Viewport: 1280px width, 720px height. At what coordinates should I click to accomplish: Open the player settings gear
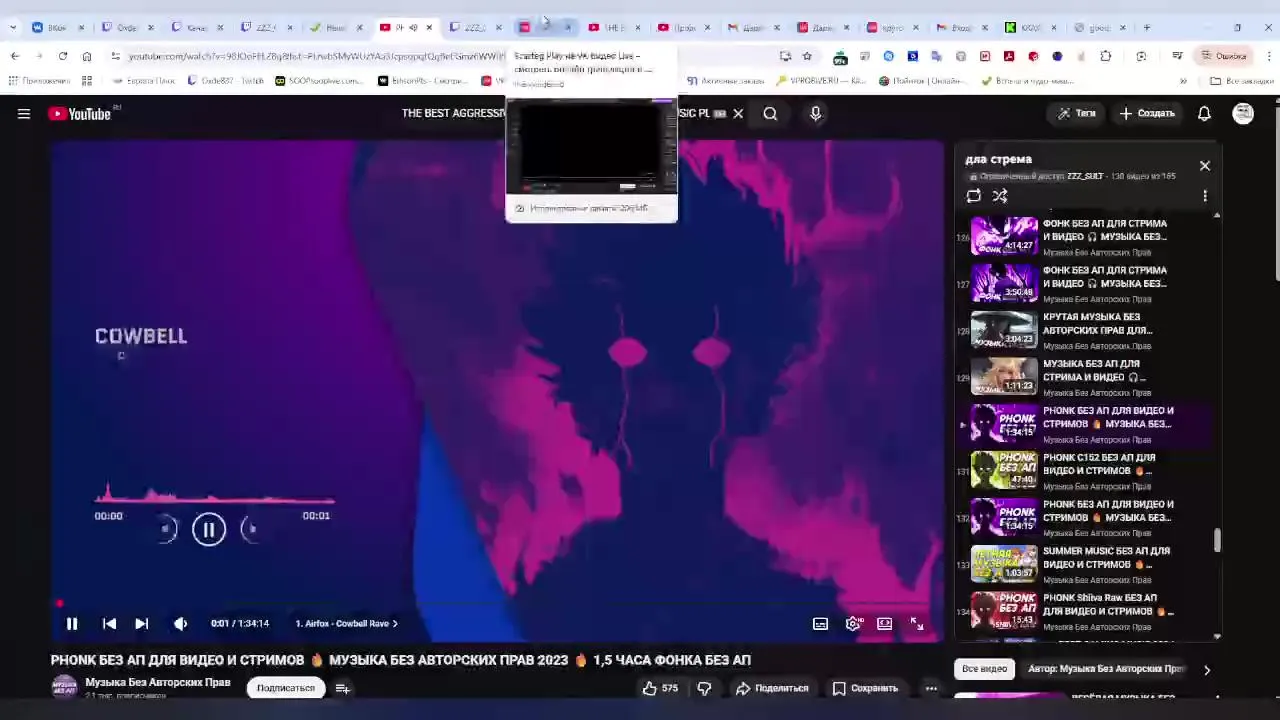click(853, 623)
